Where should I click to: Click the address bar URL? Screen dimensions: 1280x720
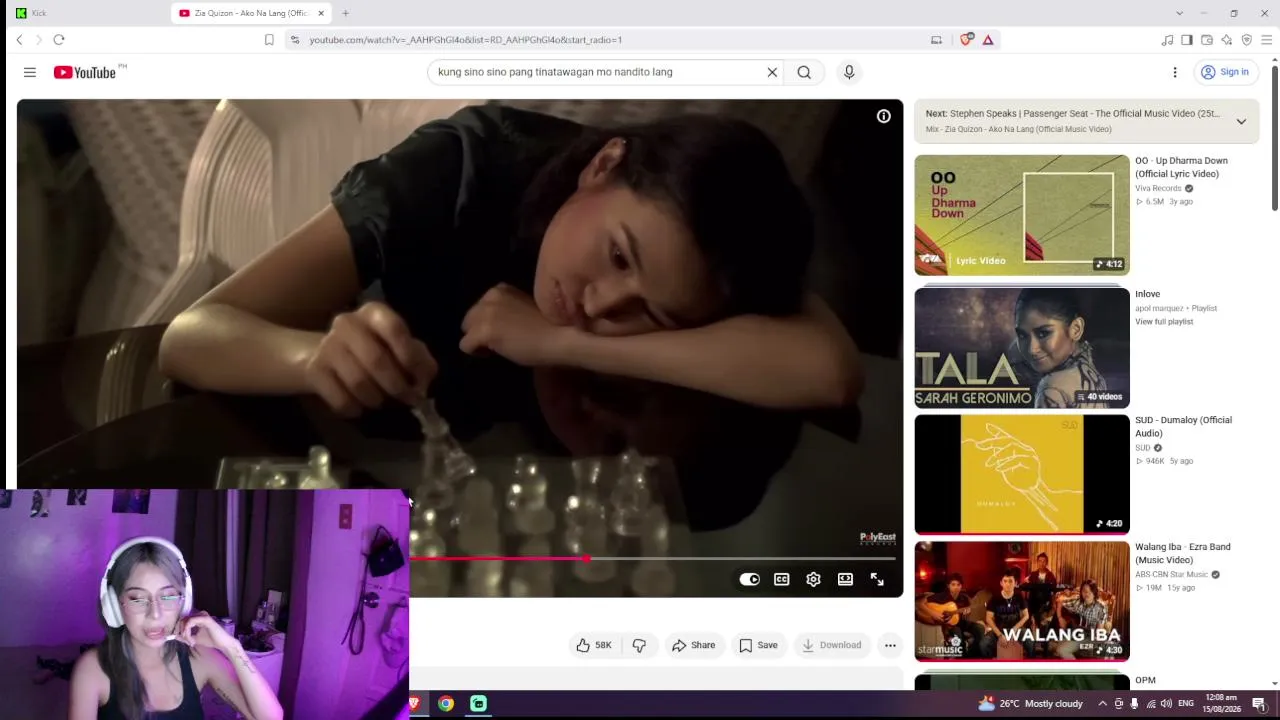466,40
